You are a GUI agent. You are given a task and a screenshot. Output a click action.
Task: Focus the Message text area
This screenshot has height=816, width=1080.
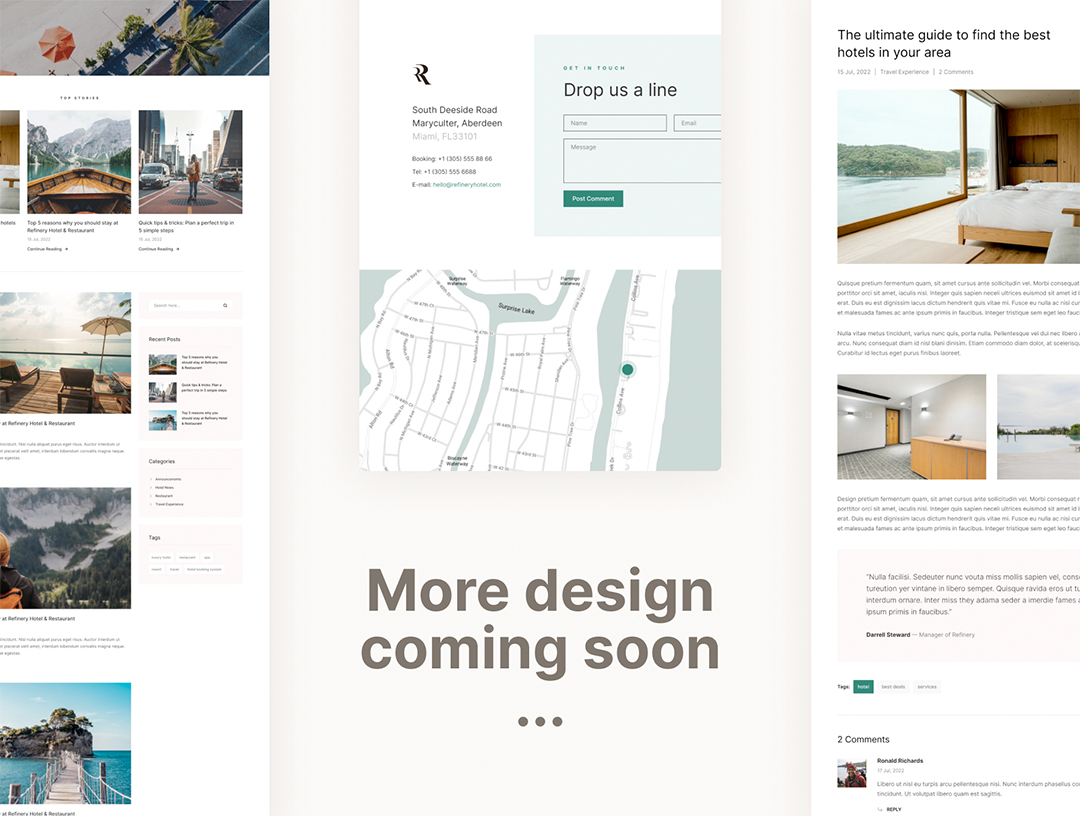click(x=642, y=161)
